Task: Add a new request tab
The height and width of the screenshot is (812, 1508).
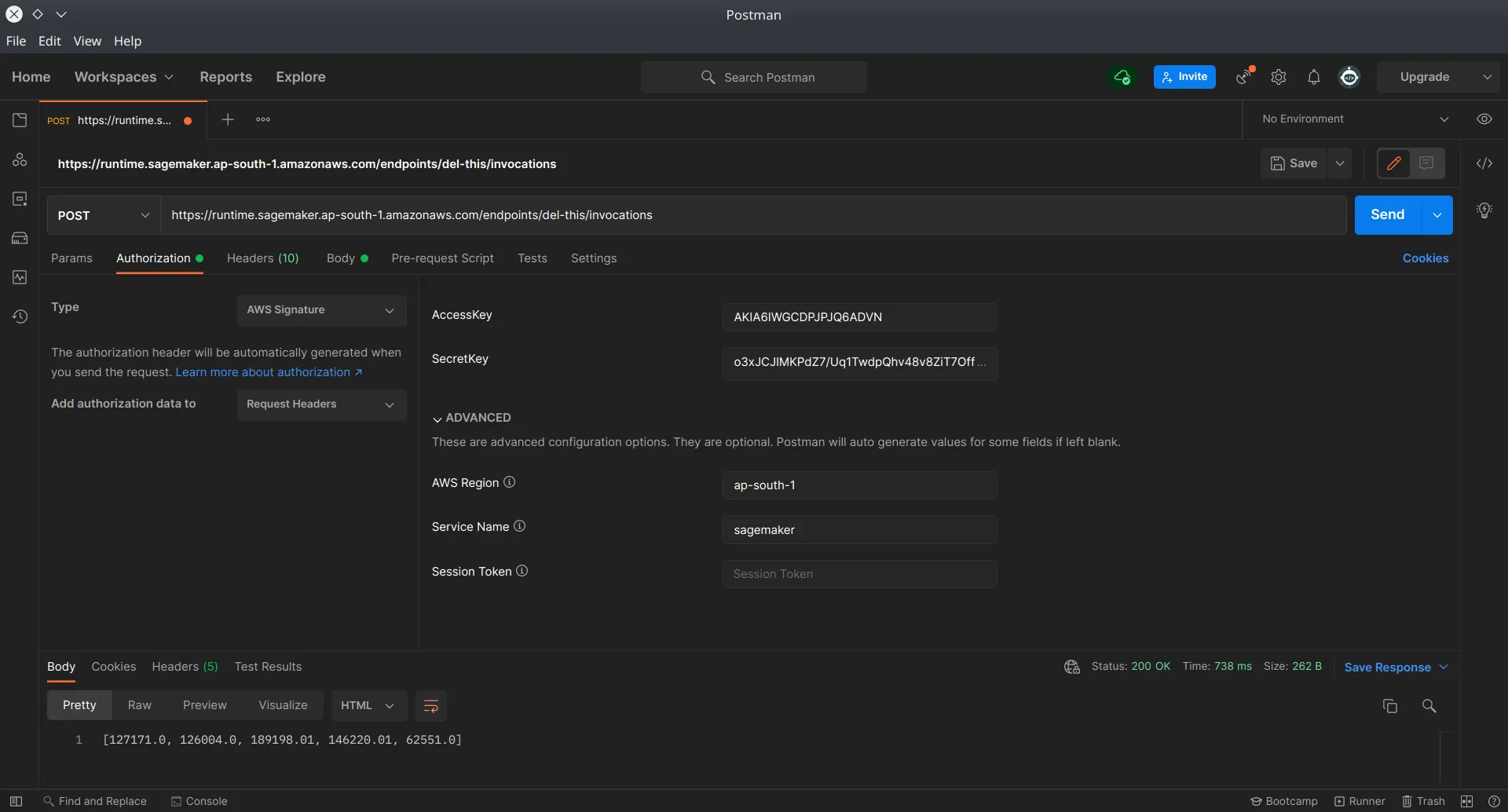Action: (228, 119)
